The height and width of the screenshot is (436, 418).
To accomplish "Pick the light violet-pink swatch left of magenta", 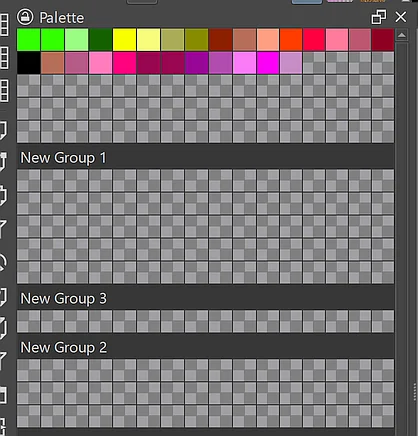I will click(x=244, y=63).
